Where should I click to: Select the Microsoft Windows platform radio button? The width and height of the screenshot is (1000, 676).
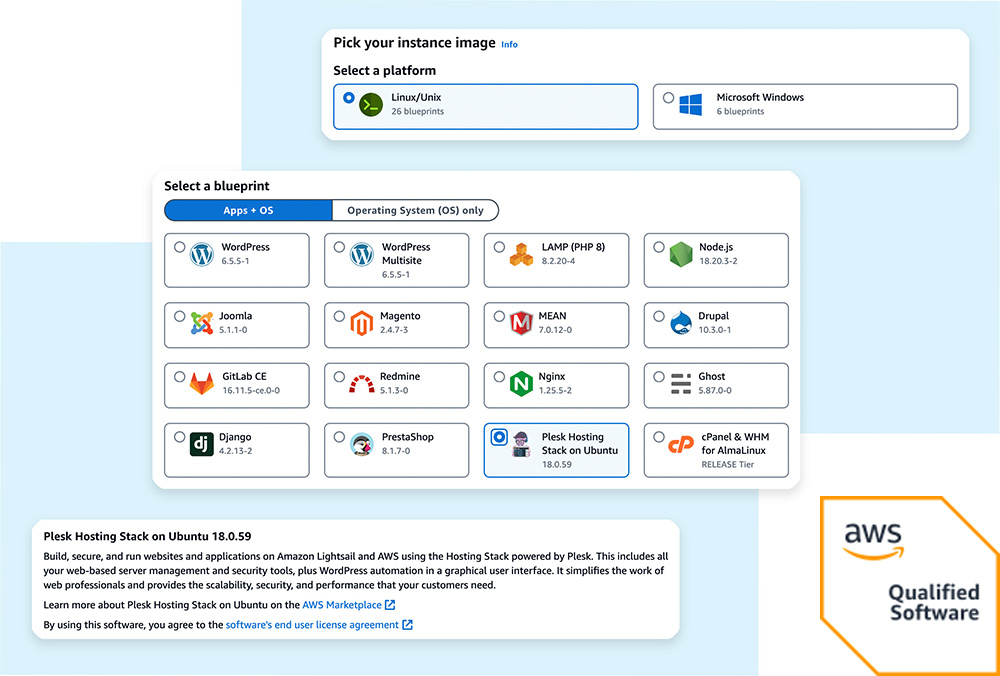[668, 98]
